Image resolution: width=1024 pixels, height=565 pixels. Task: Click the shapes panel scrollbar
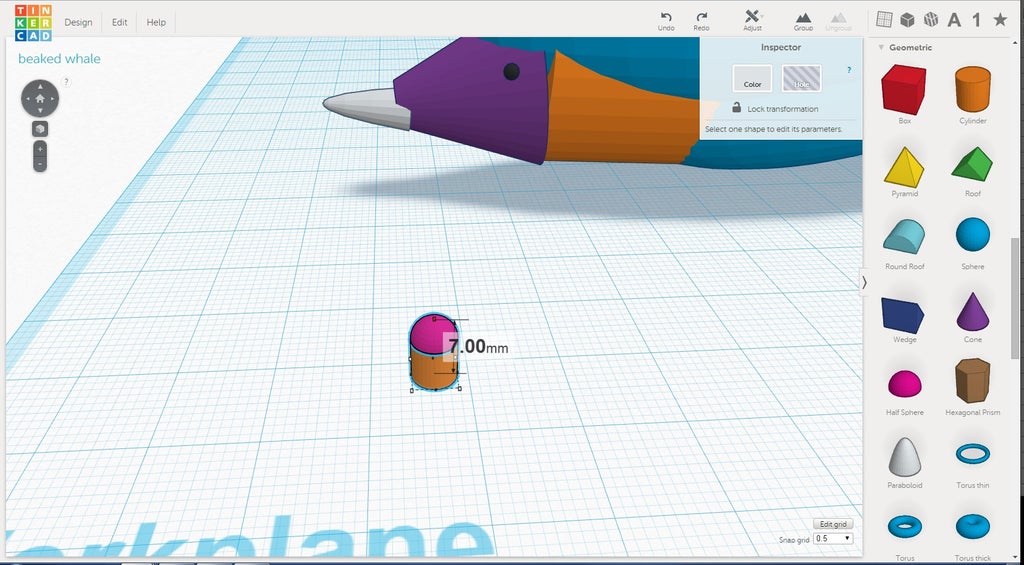point(1014,297)
